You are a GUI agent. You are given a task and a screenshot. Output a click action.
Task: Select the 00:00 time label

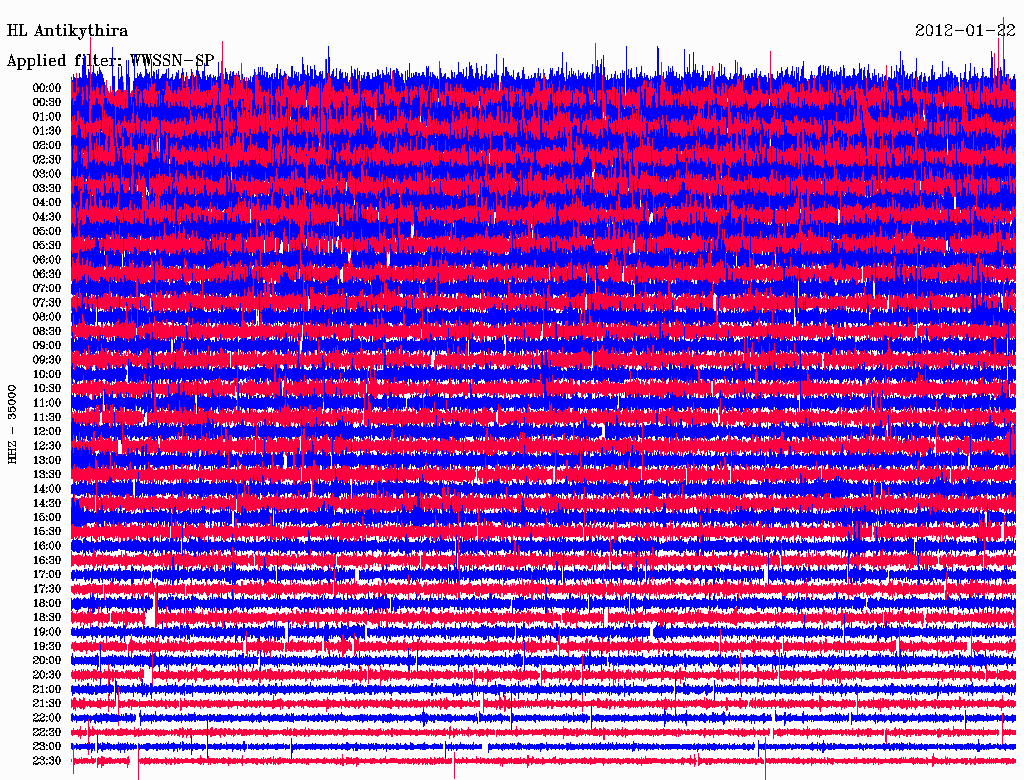click(47, 88)
